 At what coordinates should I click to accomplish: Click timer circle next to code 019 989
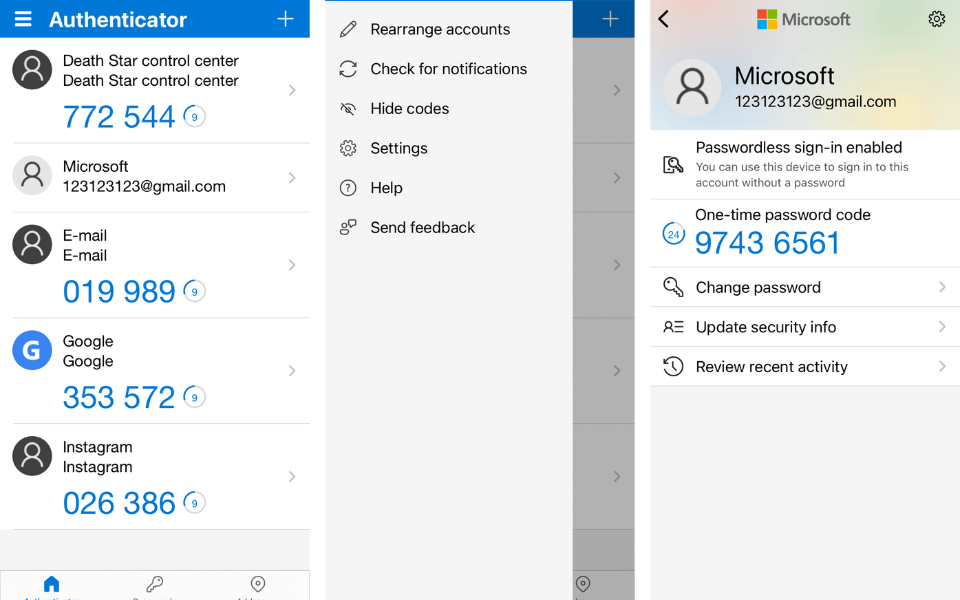coord(195,291)
